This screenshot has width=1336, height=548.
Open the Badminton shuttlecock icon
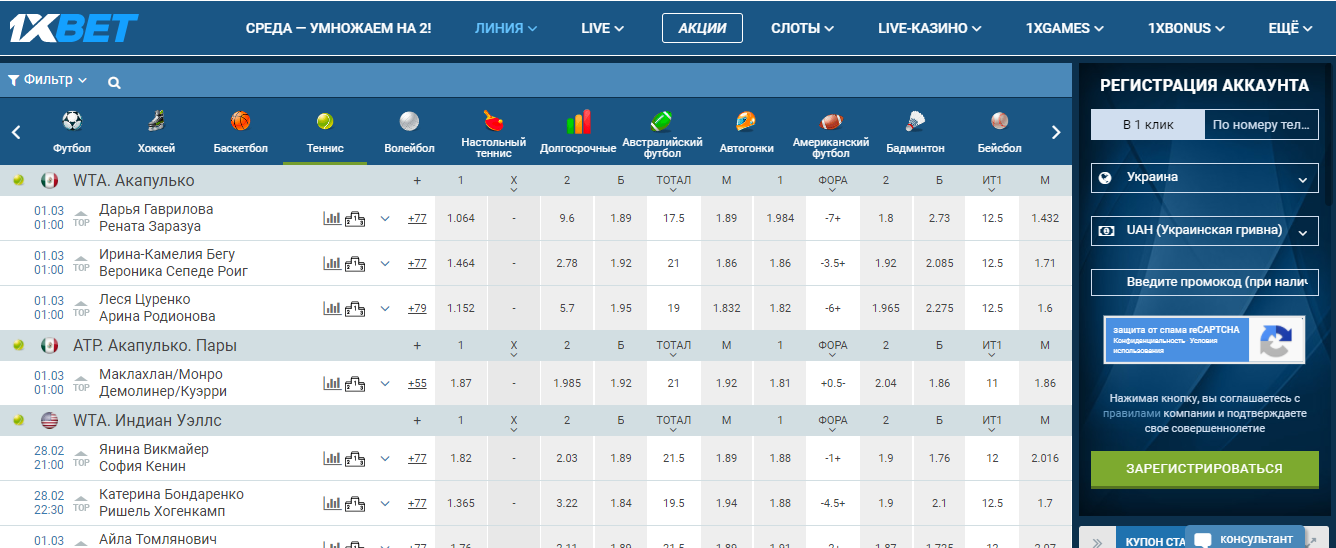(x=915, y=121)
